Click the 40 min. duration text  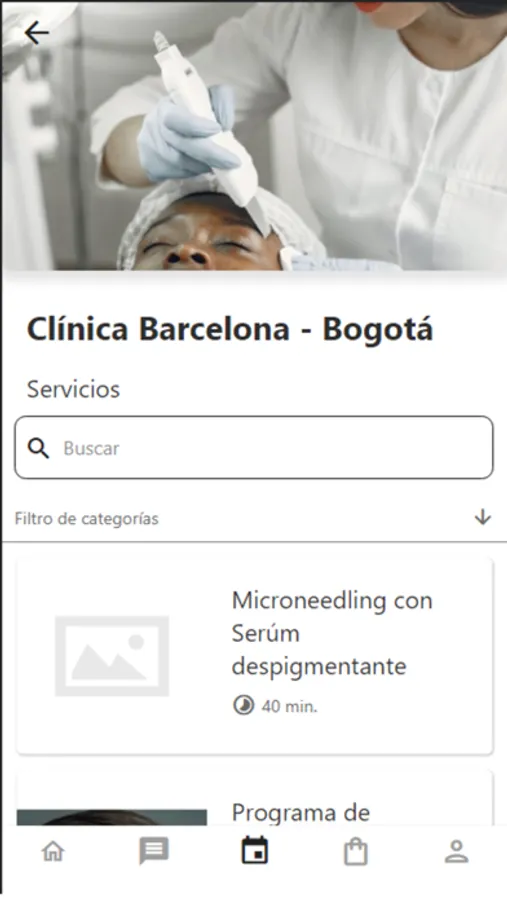pos(289,707)
